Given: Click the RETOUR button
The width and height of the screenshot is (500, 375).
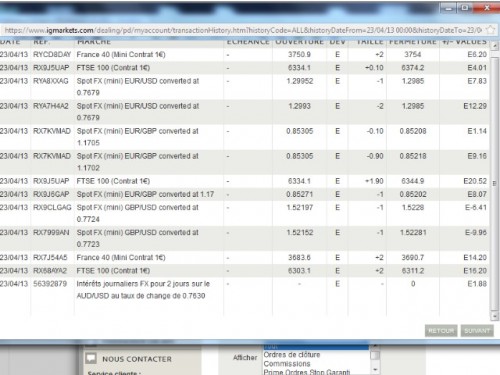Looking at the screenshot, I should tap(441, 331).
